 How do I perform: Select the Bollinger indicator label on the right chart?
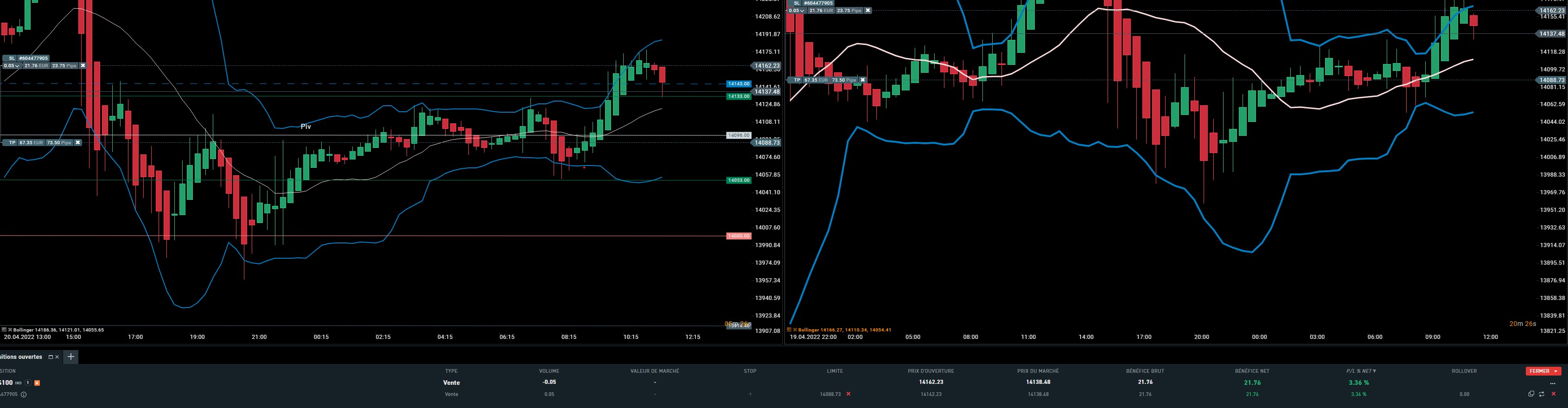click(845, 330)
